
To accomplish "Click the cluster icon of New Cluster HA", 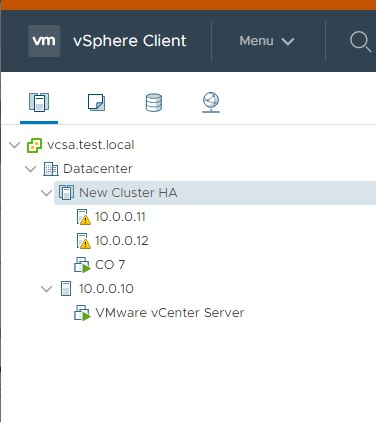I will pos(66,193).
